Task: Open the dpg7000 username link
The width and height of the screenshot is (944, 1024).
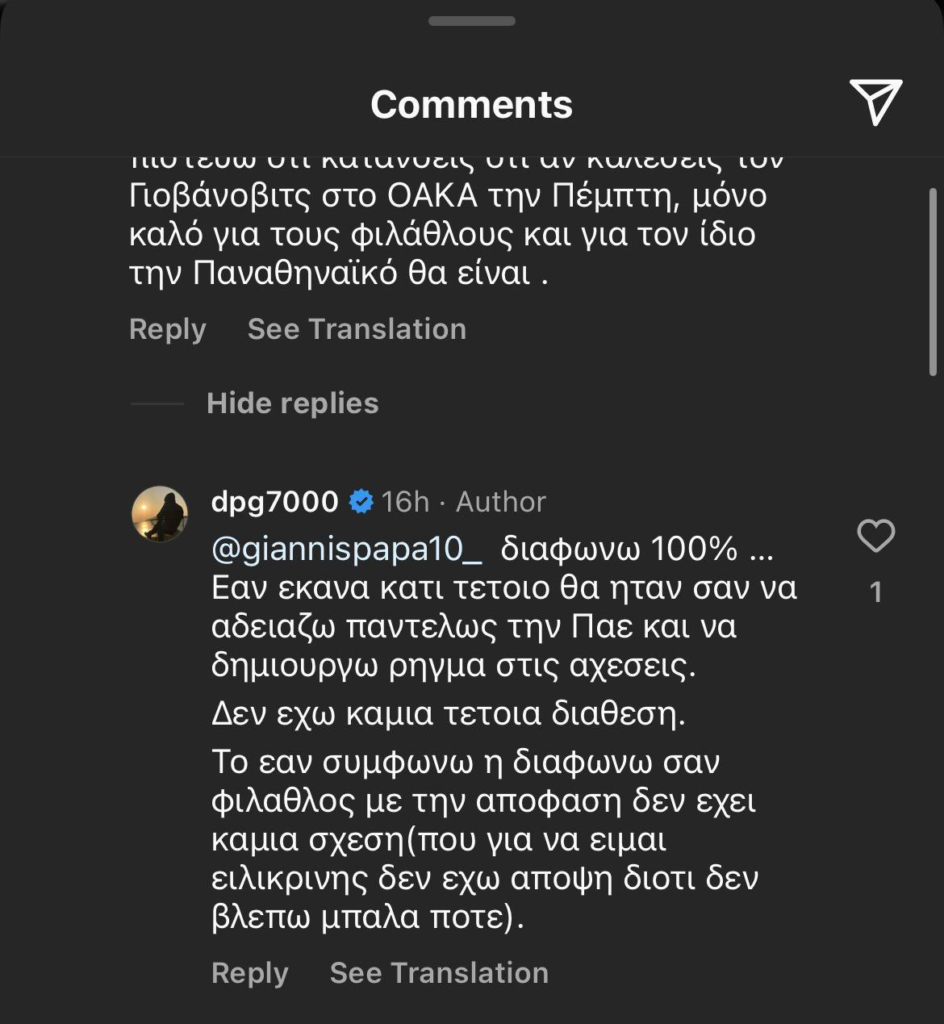Action: tap(274, 502)
